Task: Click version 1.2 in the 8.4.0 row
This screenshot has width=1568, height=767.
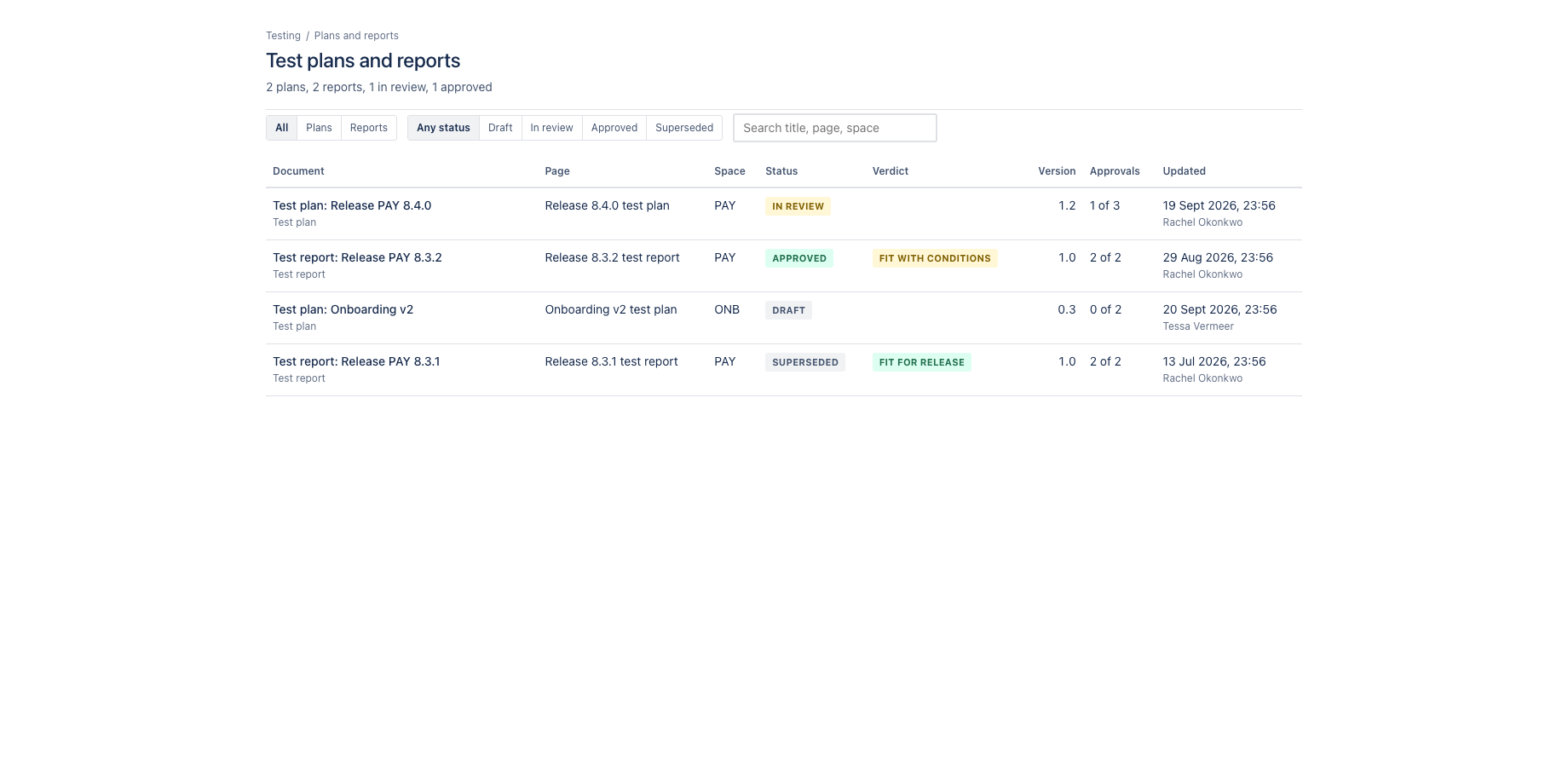Action: point(1067,205)
